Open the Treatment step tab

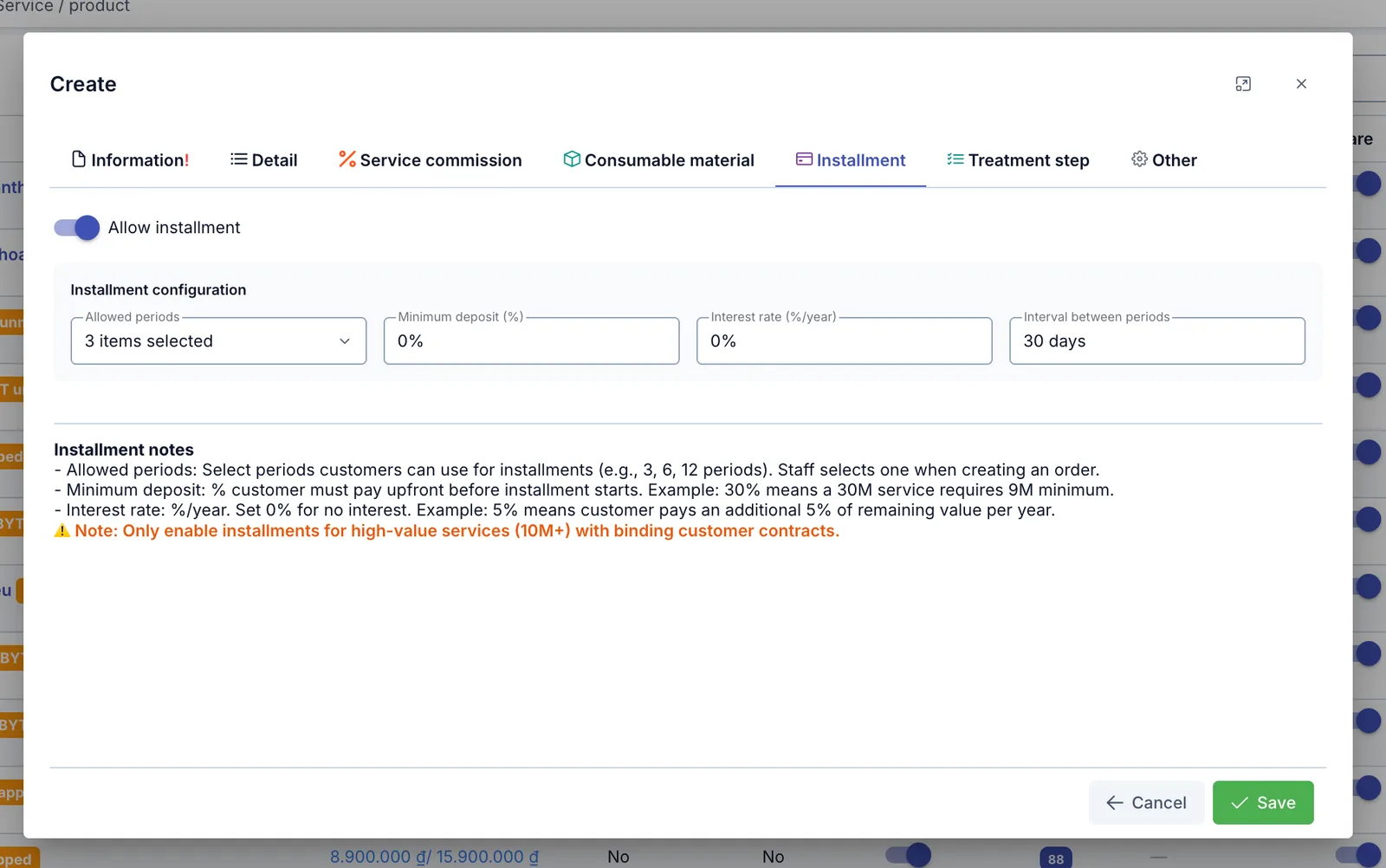pyautogui.click(x=1018, y=160)
